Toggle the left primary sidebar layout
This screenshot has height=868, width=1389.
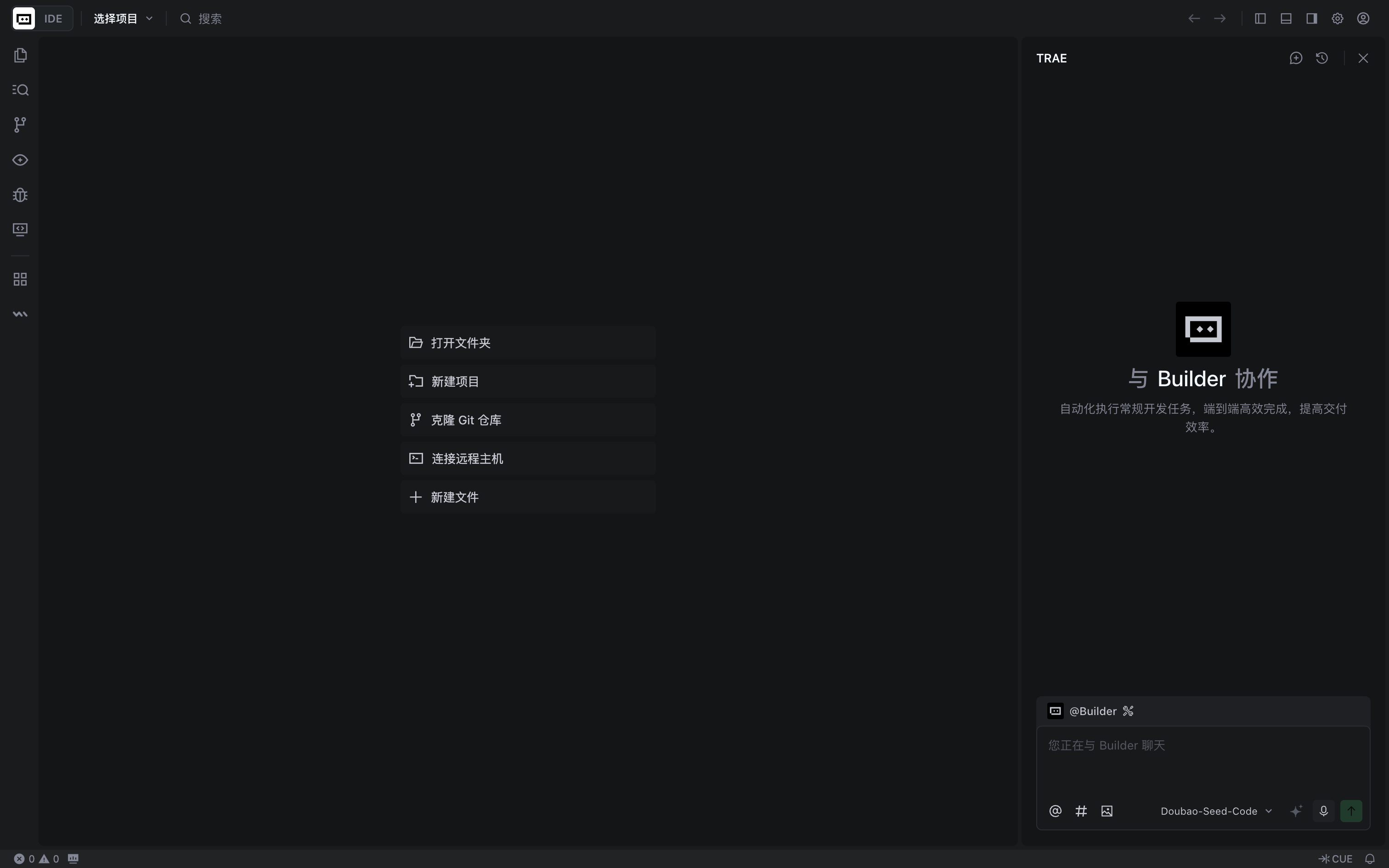coord(1260,18)
